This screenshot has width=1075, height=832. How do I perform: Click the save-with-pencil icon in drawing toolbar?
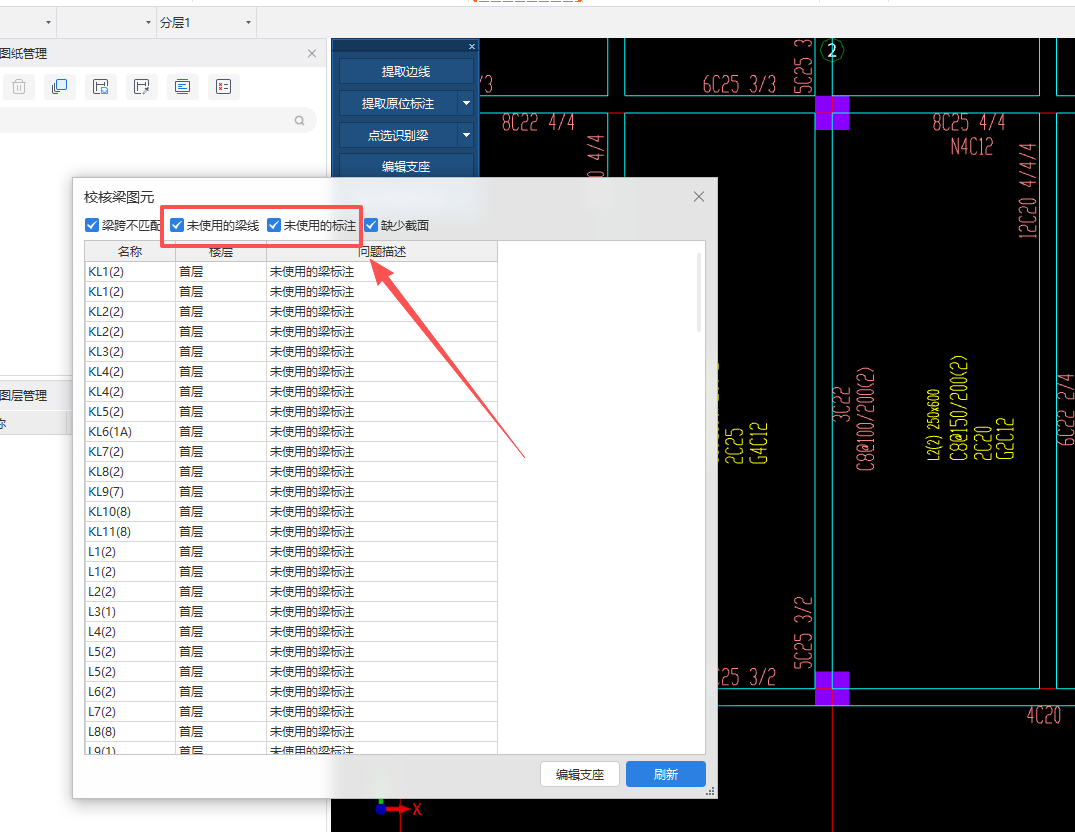click(x=142, y=87)
